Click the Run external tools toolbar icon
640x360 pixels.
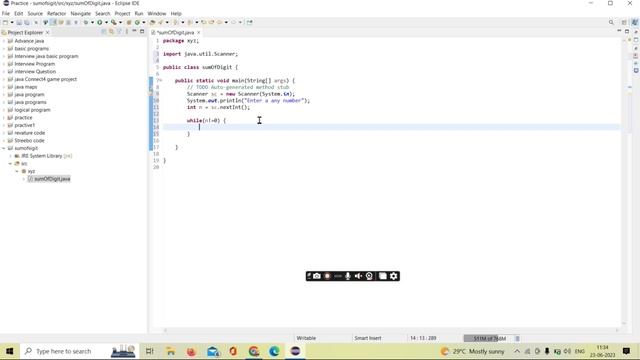[114, 22]
